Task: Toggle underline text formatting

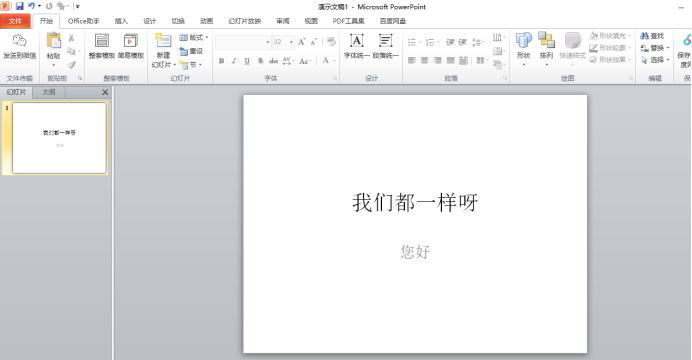Action: (247, 61)
